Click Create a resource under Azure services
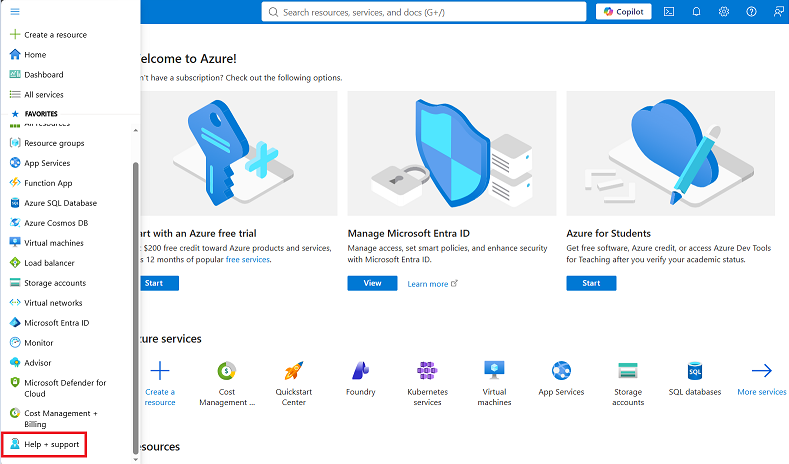789x464 pixels. (x=160, y=383)
